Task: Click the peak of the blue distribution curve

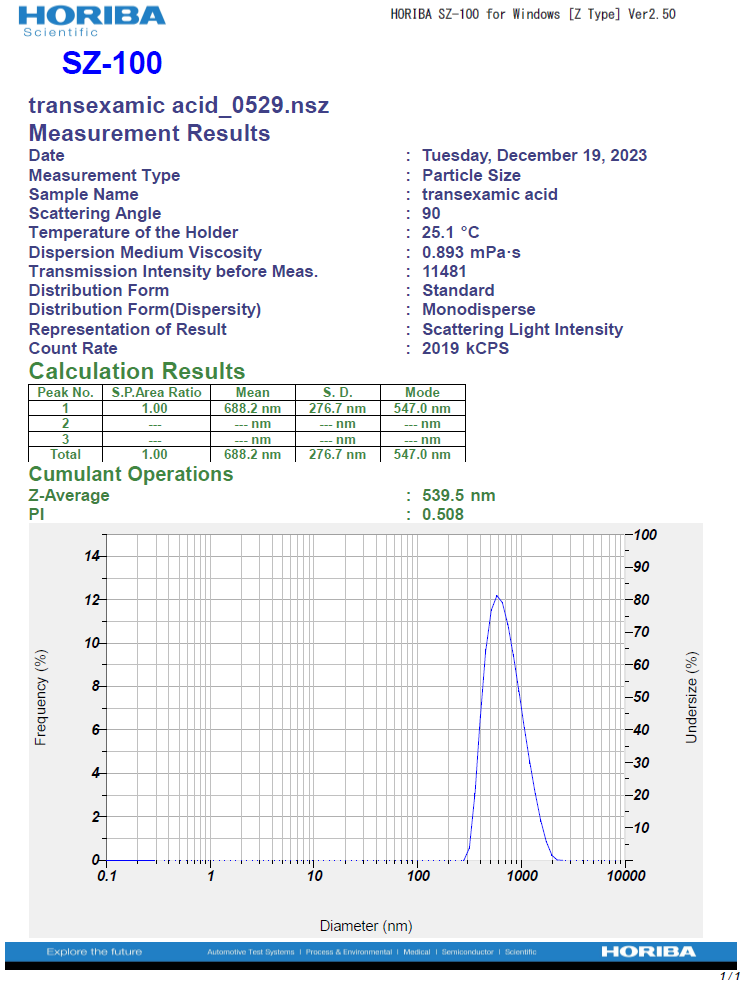Action: [497, 595]
